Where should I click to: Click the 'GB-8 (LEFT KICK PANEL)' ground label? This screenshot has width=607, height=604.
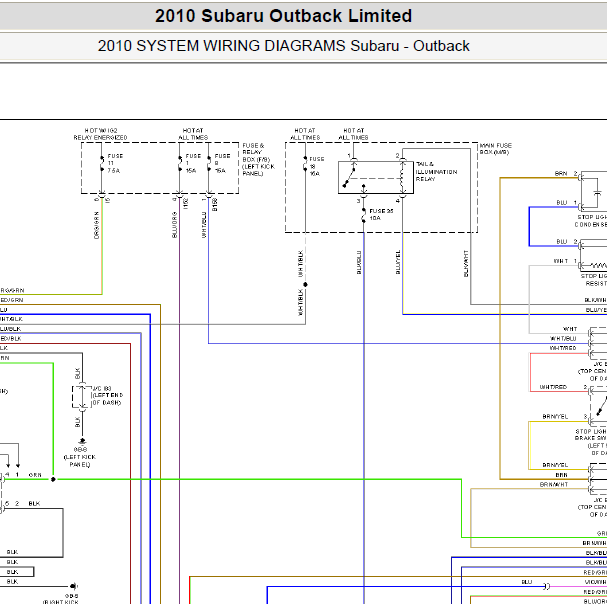coord(80,457)
